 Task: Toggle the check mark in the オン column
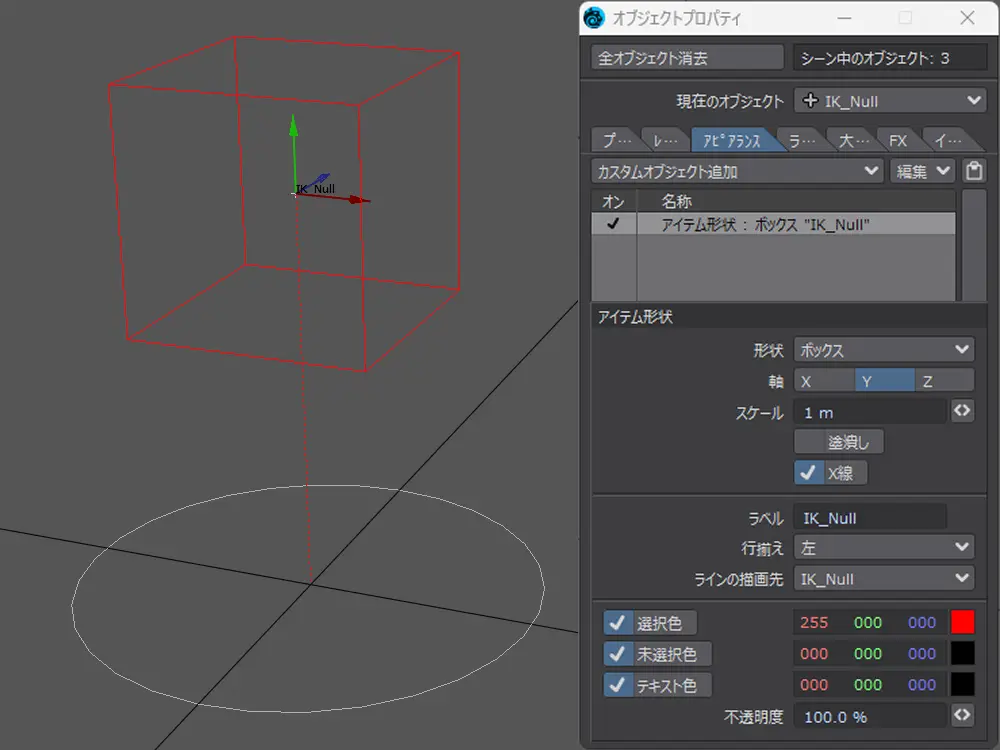(613, 225)
